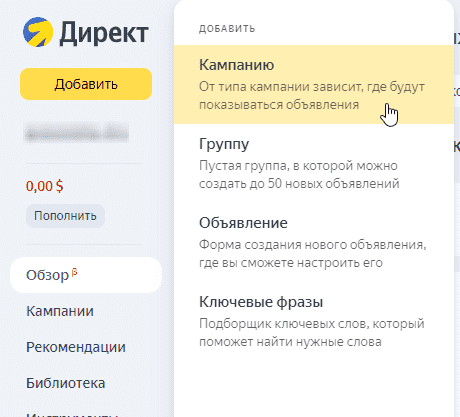
Task: Open the Обзор sidebar section
Action: click(86, 275)
